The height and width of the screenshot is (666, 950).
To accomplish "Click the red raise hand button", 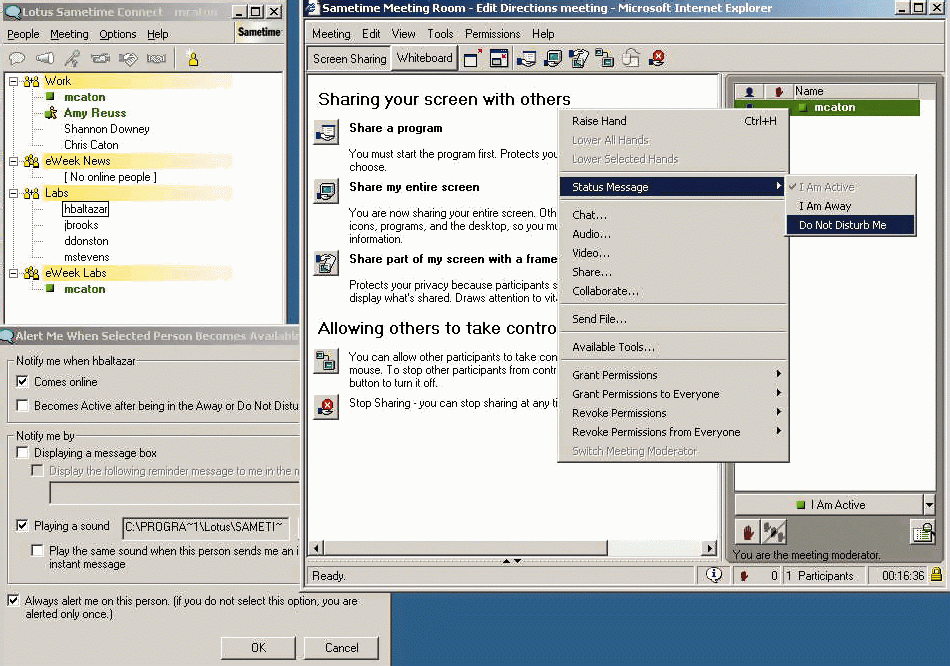I will pos(748,533).
